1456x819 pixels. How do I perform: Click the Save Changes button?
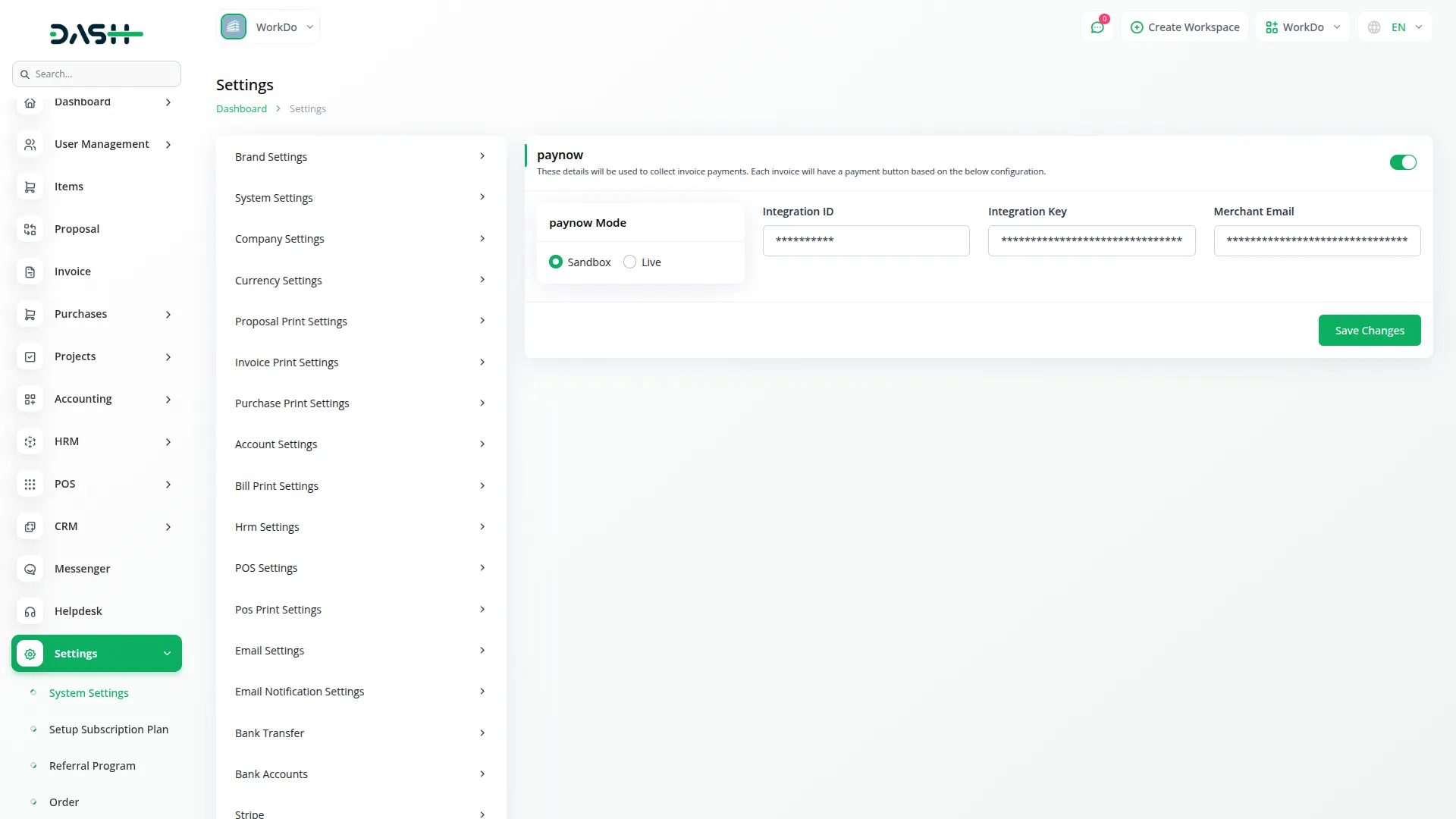(1369, 330)
